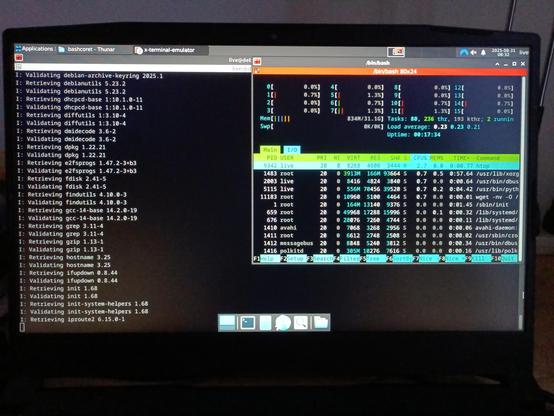This screenshot has width=554, height=416.
Task: Click the /bin/bash window title text
Action: click(378, 63)
